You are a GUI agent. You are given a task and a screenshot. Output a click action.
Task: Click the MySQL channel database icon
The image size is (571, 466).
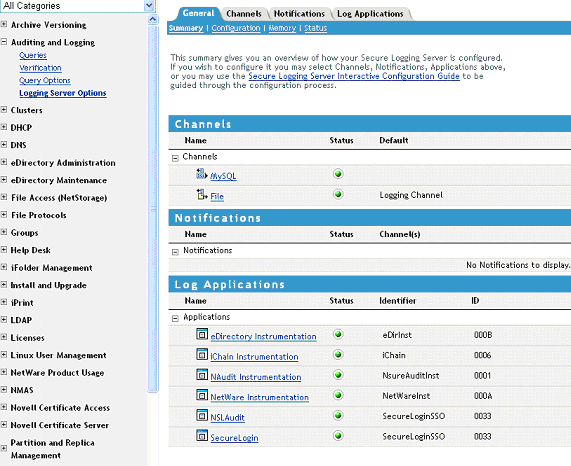pos(201,174)
